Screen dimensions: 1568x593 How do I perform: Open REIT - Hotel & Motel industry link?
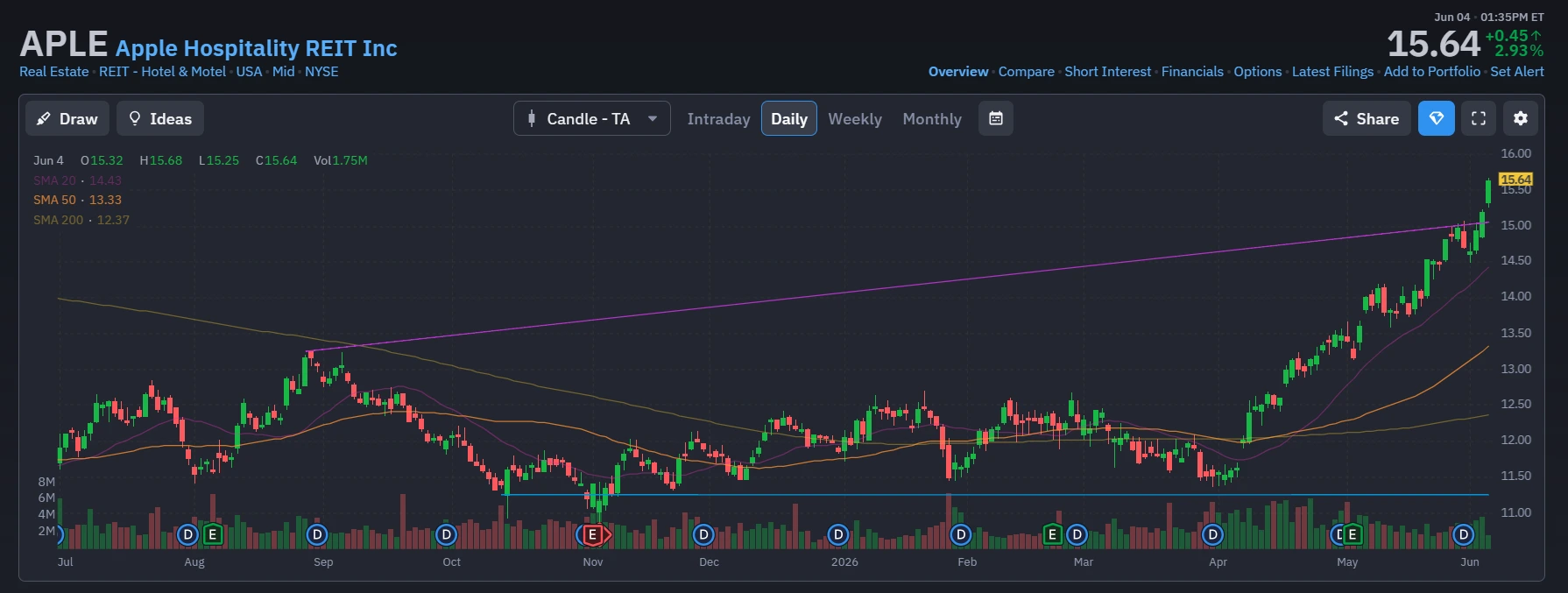162,72
